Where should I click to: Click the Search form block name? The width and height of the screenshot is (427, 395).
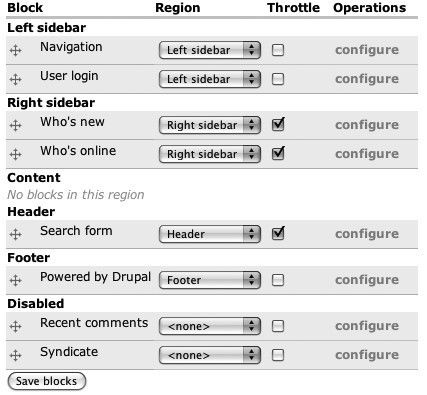point(76,231)
